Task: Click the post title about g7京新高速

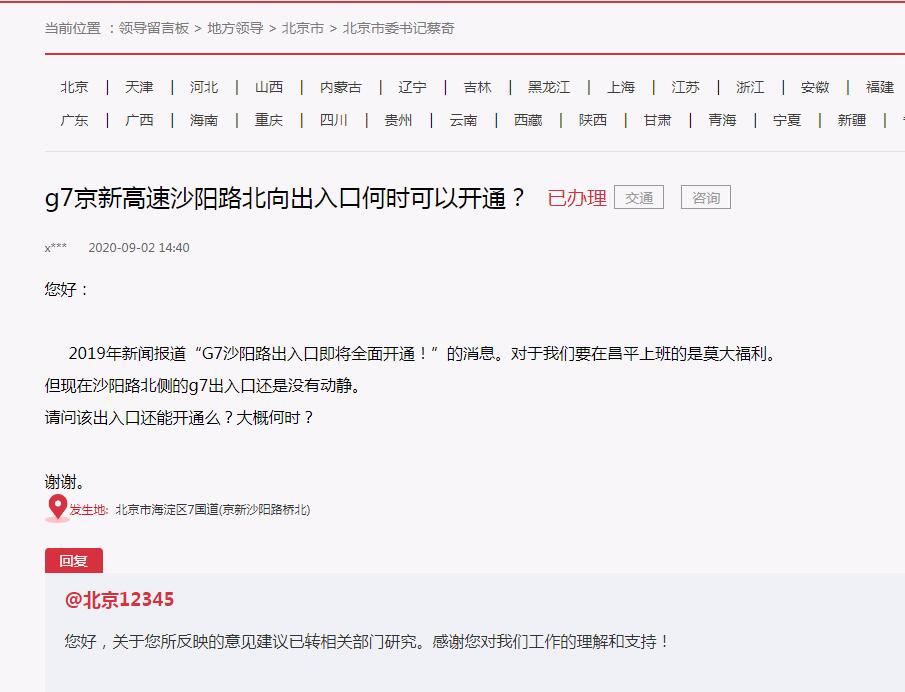Action: pyautogui.click(x=285, y=198)
